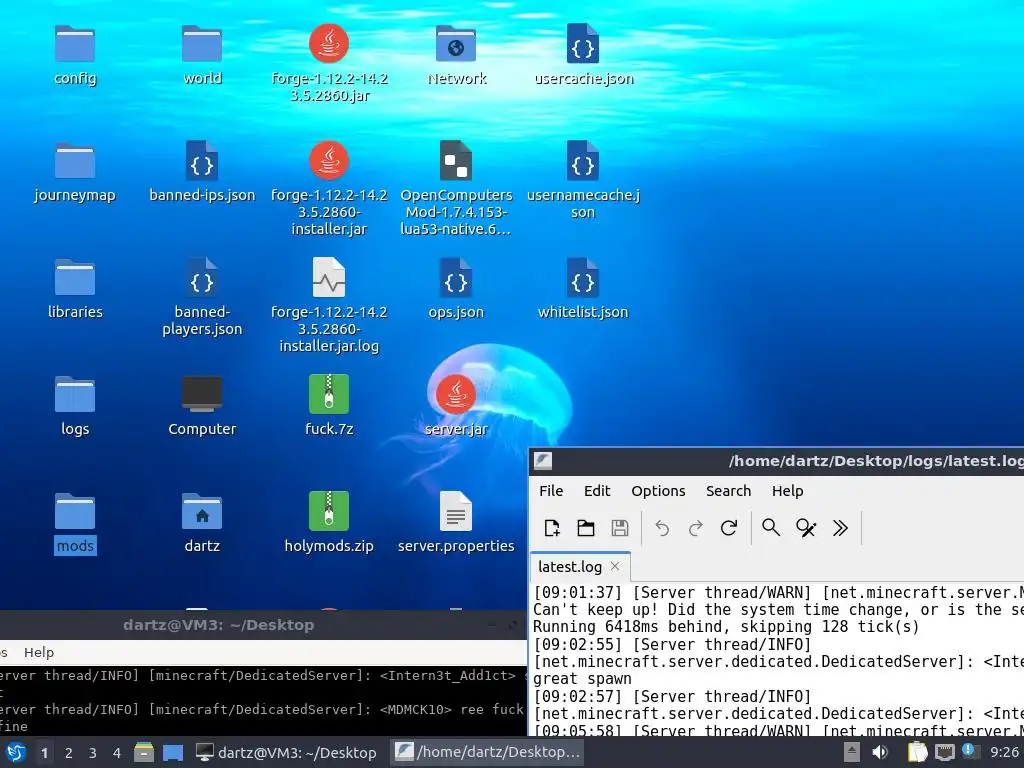
Task: Switch to workspace 1 in the pager
Action: (x=44, y=753)
